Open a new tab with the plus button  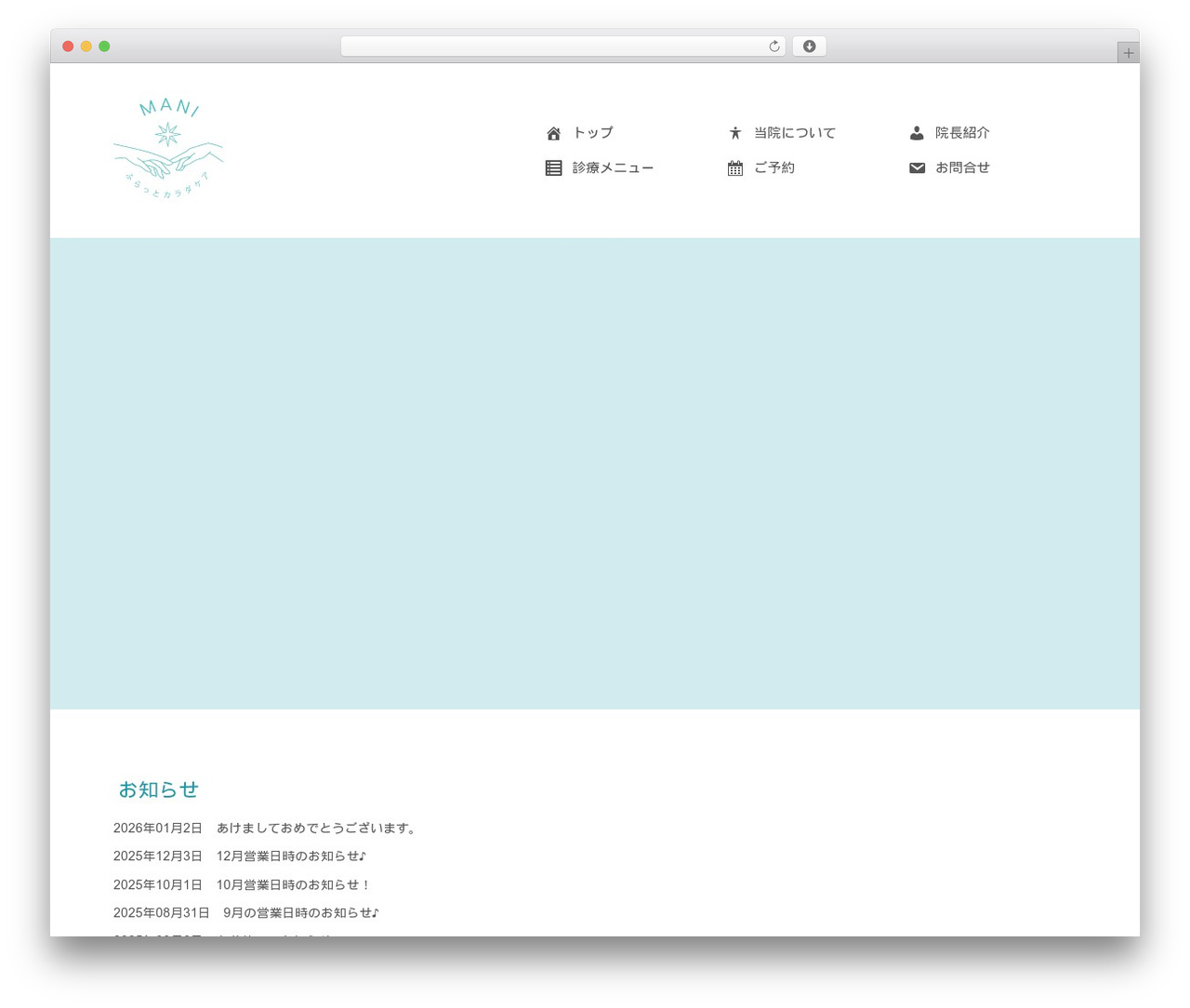click(x=1128, y=53)
